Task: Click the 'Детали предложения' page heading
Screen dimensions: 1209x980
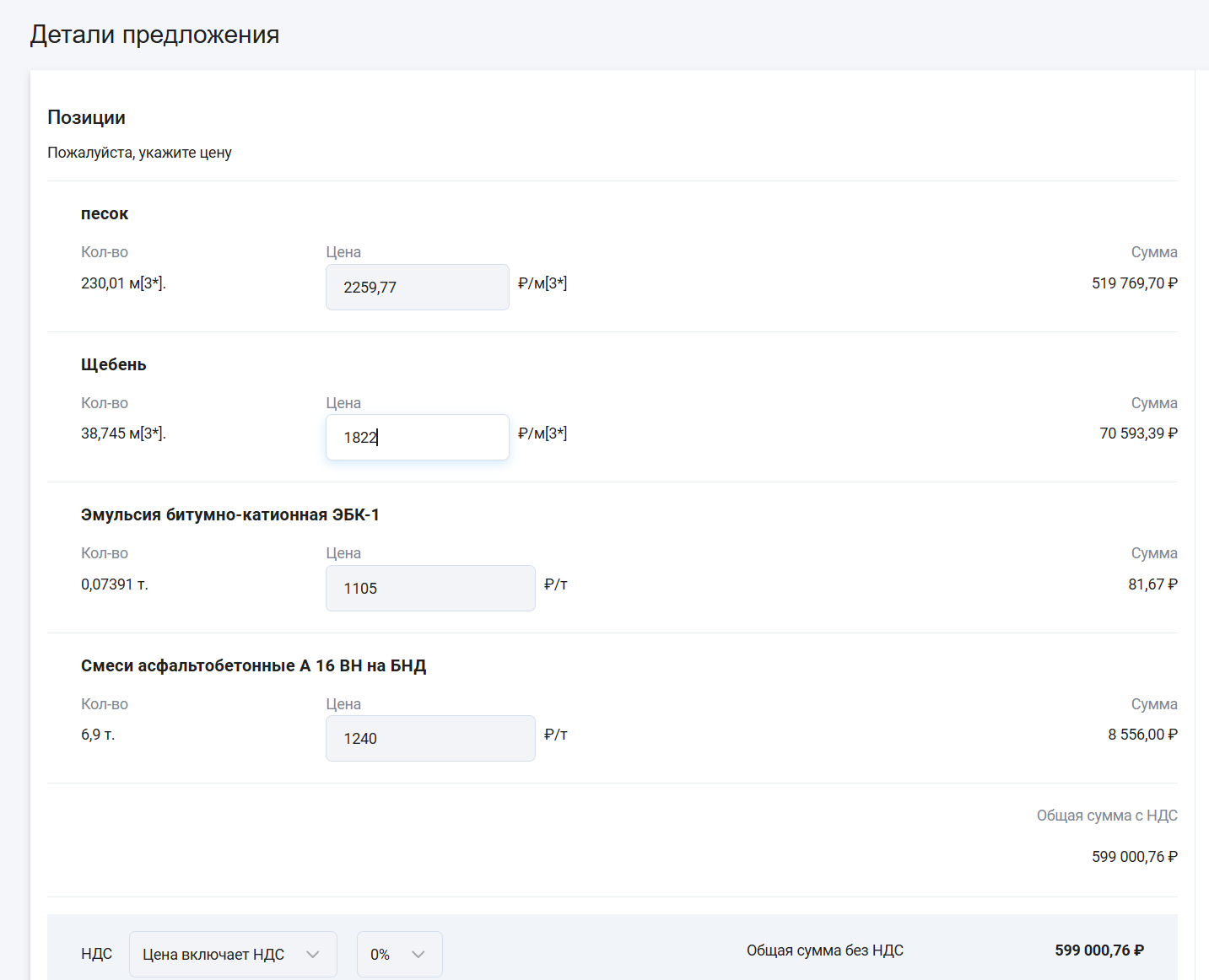Action: point(154,35)
